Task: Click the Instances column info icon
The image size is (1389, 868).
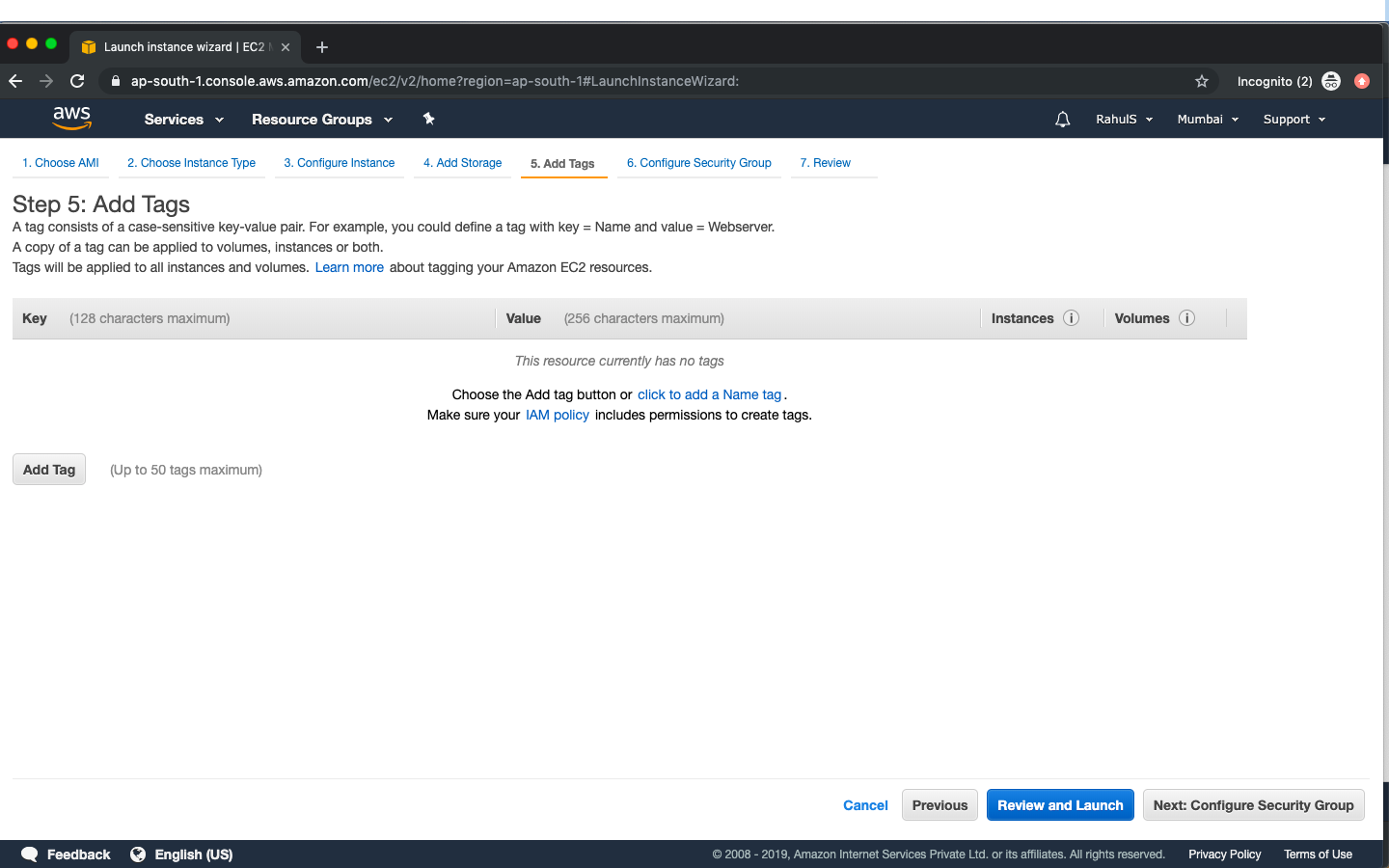Action: (1071, 317)
